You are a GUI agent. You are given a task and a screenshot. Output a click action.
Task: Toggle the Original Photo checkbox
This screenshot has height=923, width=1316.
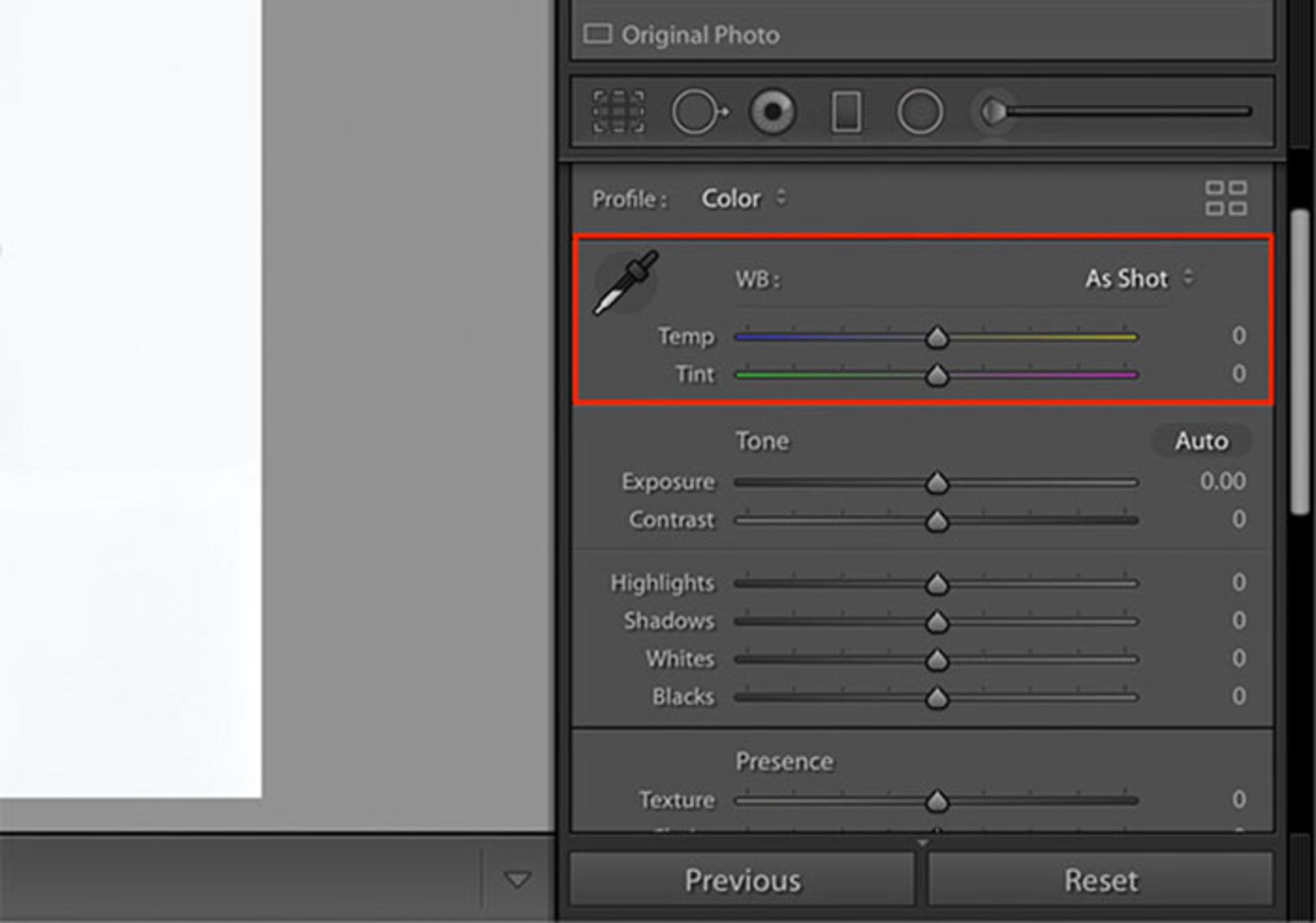coord(598,34)
